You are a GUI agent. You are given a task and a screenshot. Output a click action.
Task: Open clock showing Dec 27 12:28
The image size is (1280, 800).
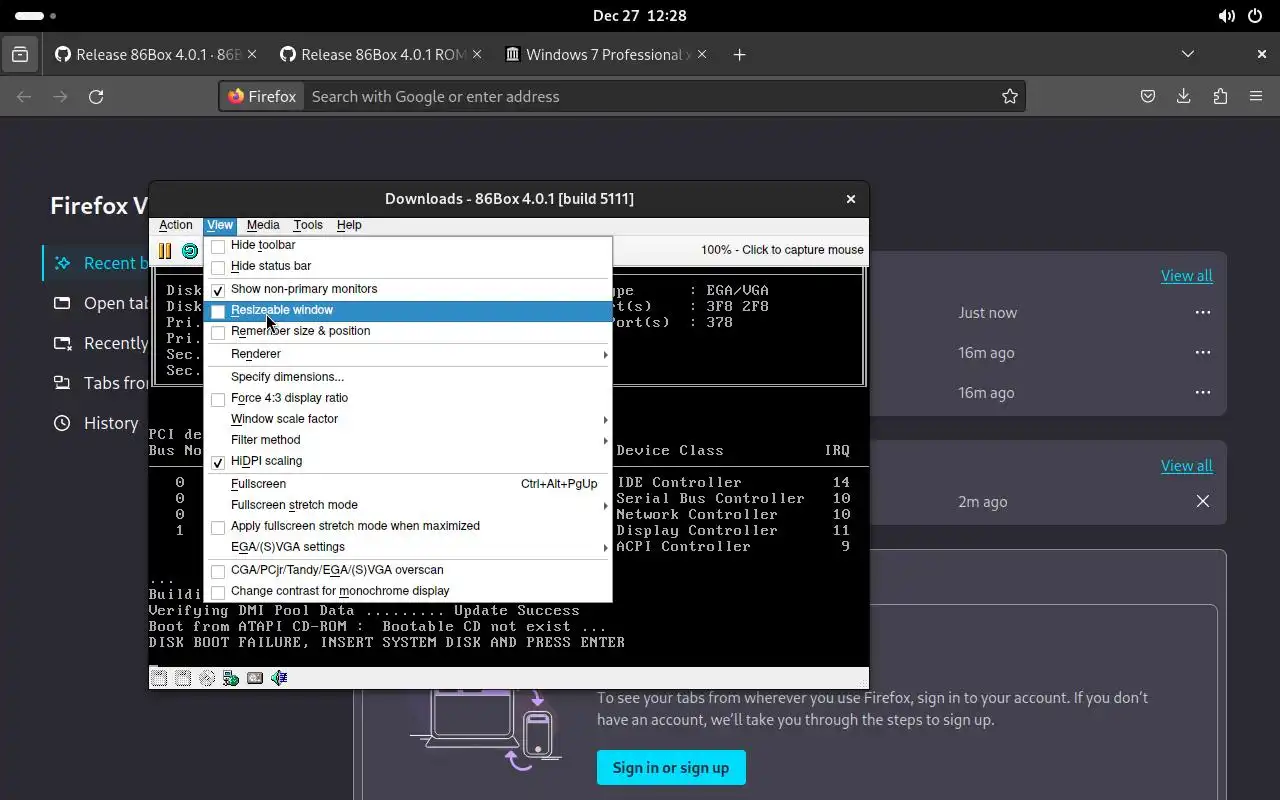(640, 16)
